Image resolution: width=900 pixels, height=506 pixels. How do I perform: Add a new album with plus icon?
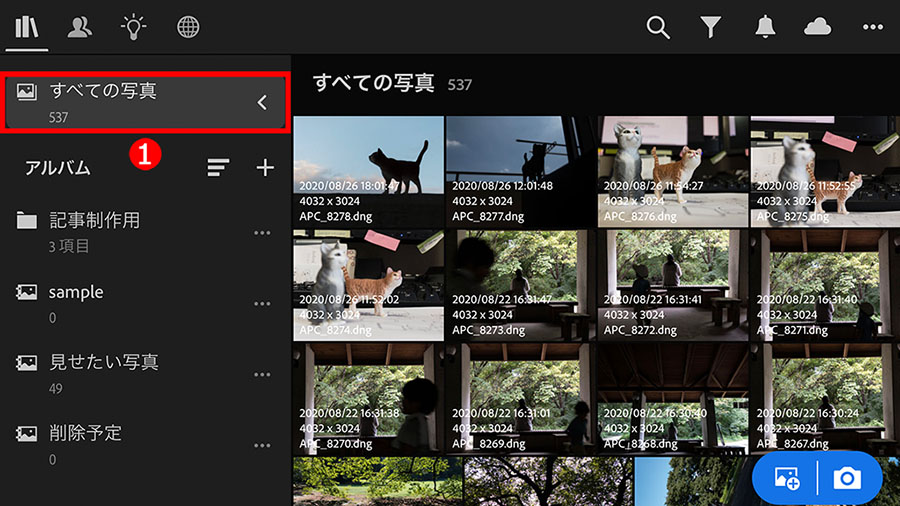[265, 168]
